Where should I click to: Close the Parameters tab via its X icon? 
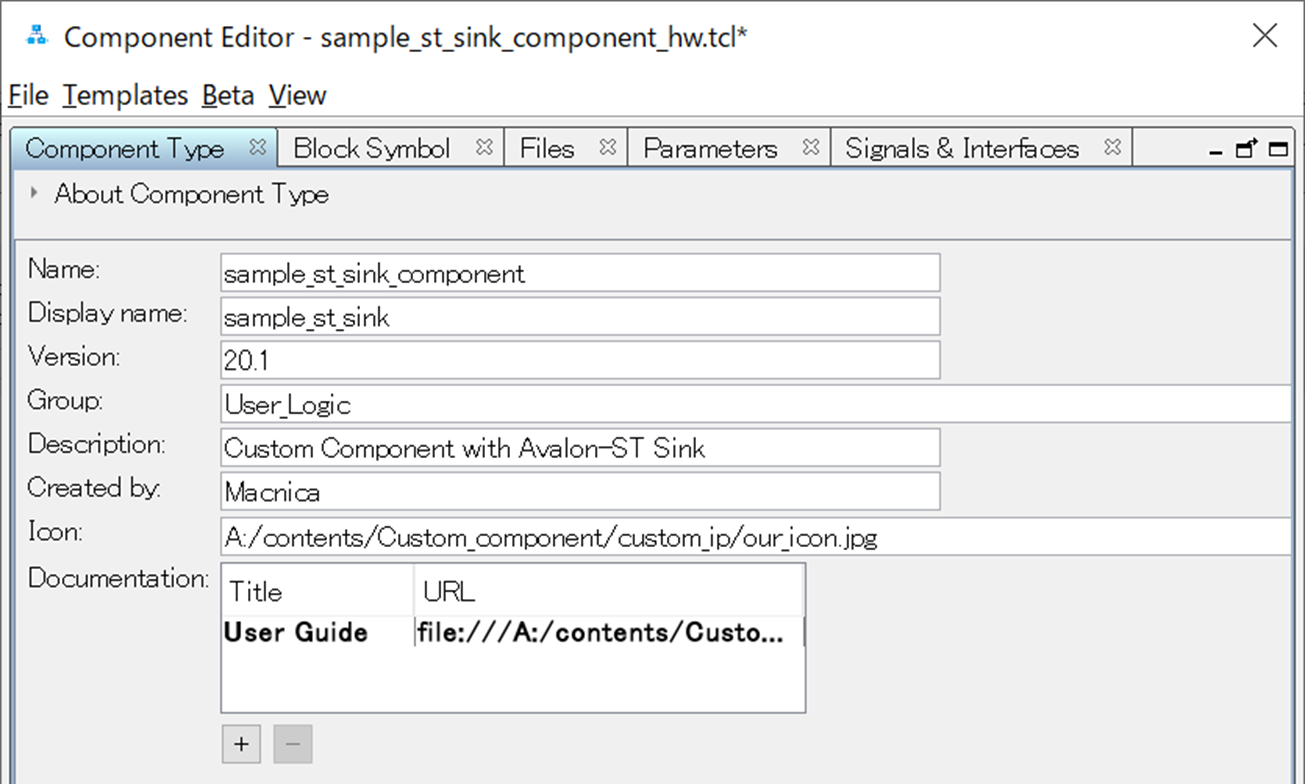tap(812, 147)
